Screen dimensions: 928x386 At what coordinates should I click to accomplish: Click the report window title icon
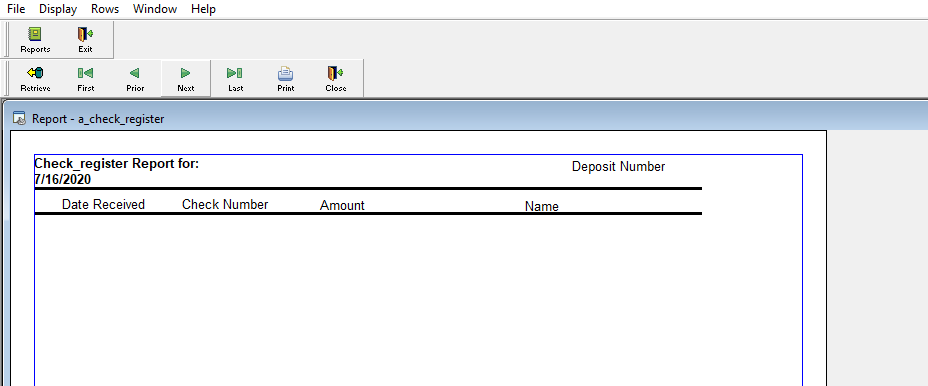pyautogui.click(x=20, y=118)
